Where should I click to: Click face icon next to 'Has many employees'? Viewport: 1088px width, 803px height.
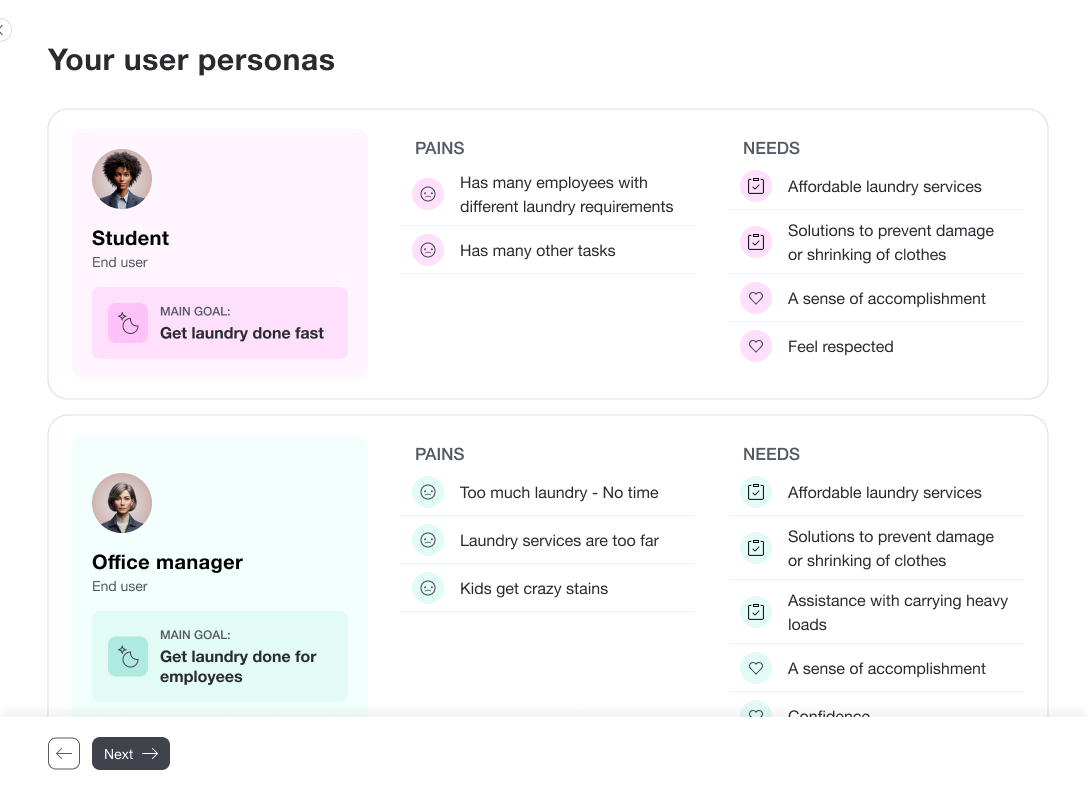[428, 194]
